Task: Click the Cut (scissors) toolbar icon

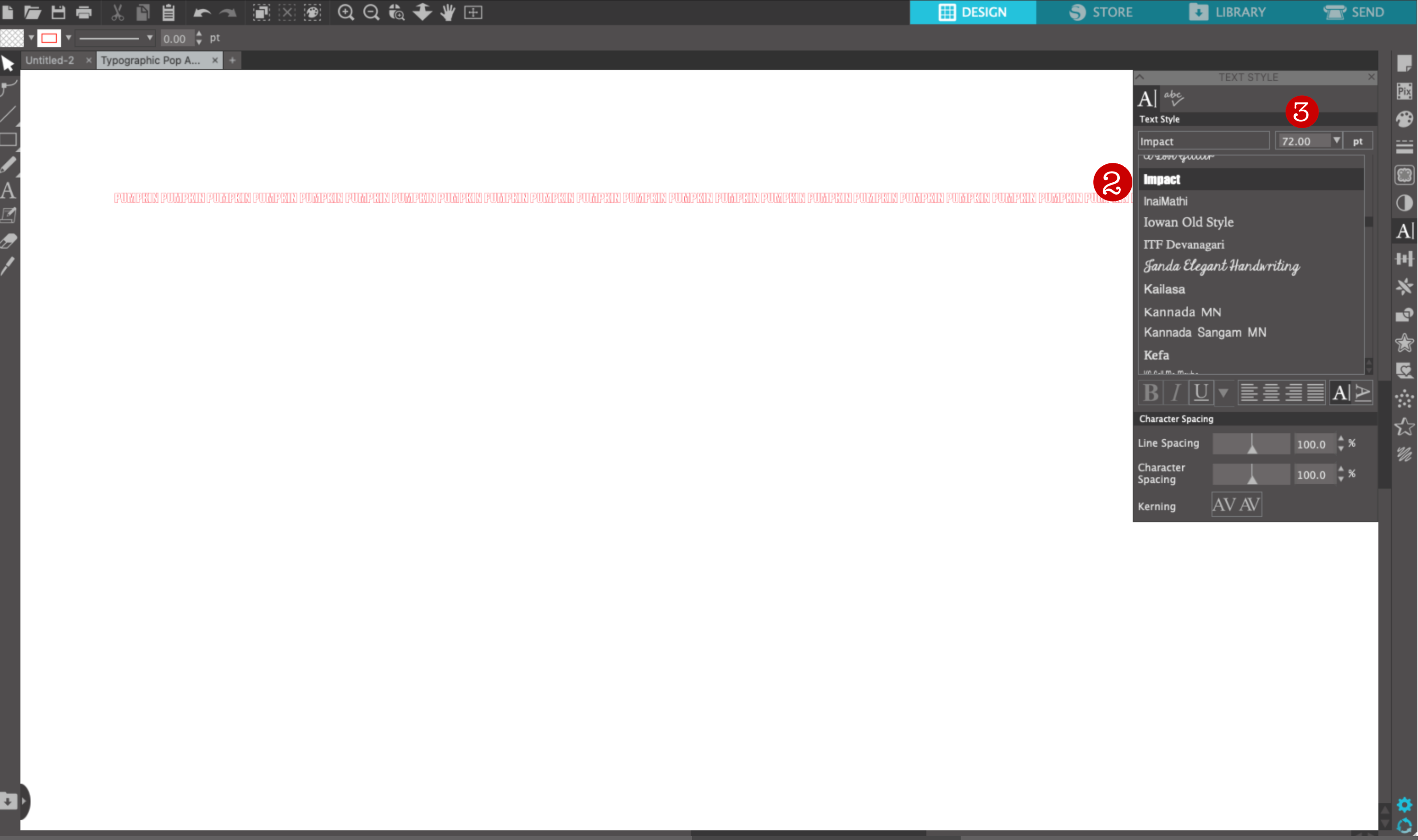Action: pos(117,12)
